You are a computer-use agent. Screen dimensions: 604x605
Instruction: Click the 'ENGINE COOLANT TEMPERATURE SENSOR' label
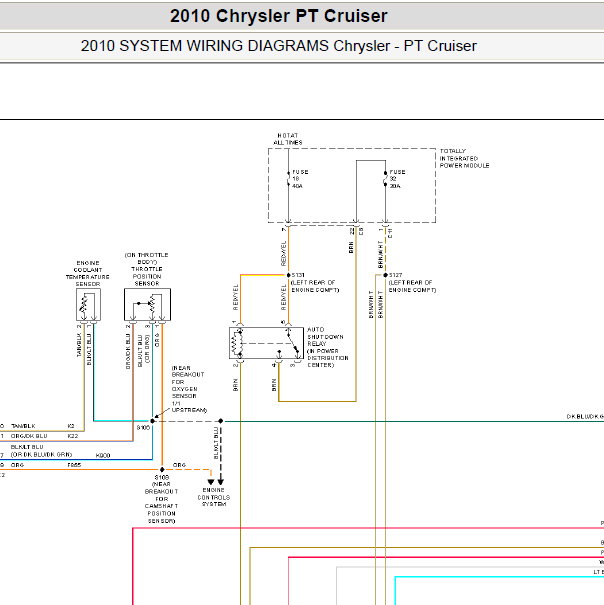(x=88, y=274)
